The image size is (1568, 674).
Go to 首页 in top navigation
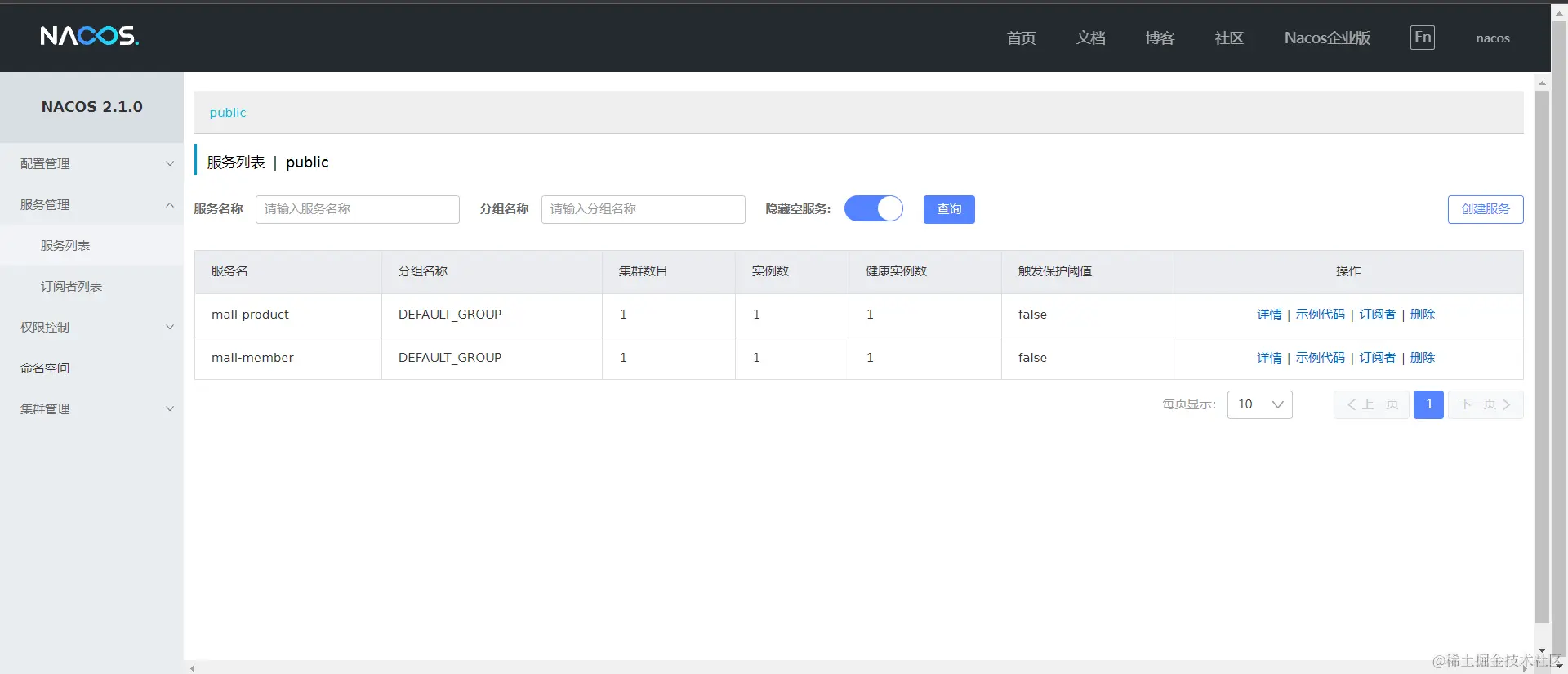[1021, 38]
